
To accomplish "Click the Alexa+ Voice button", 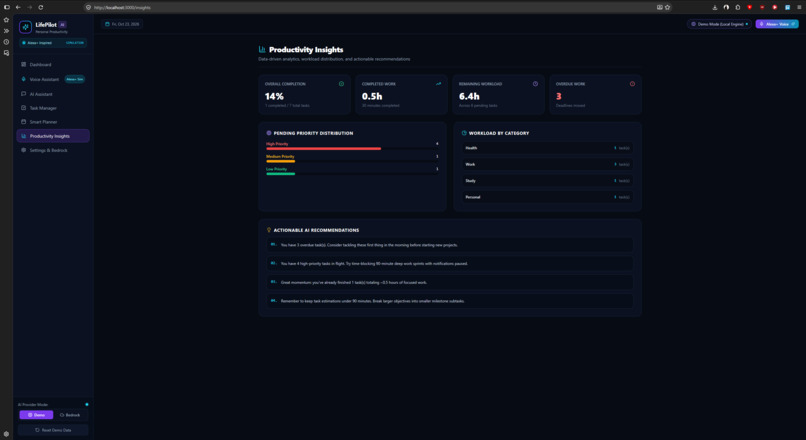I will [x=777, y=24].
